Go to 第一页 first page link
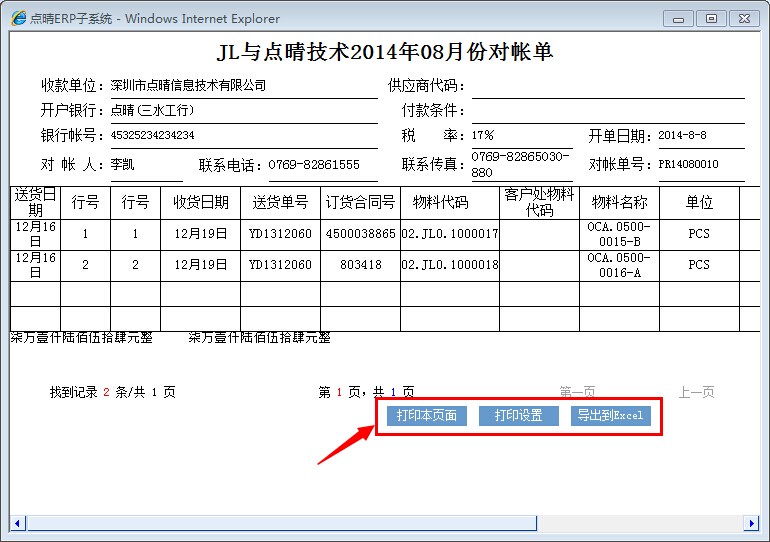Image resolution: width=770 pixels, height=542 pixels. tap(577, 392)
